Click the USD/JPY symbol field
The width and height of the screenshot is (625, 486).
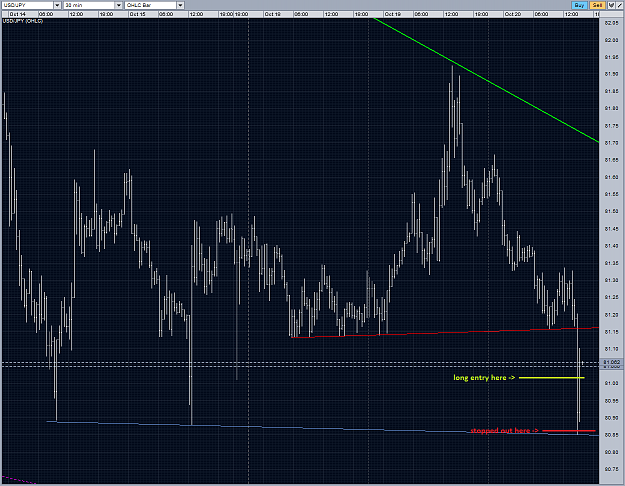pos(28,5)
